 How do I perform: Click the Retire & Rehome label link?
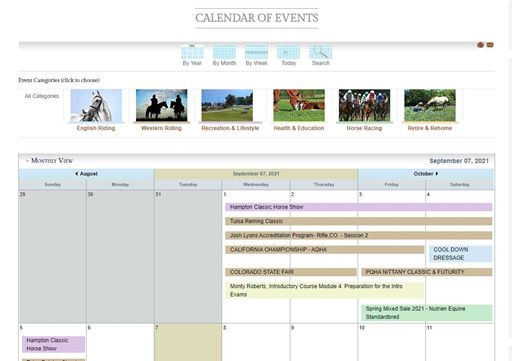coord(430,128)
